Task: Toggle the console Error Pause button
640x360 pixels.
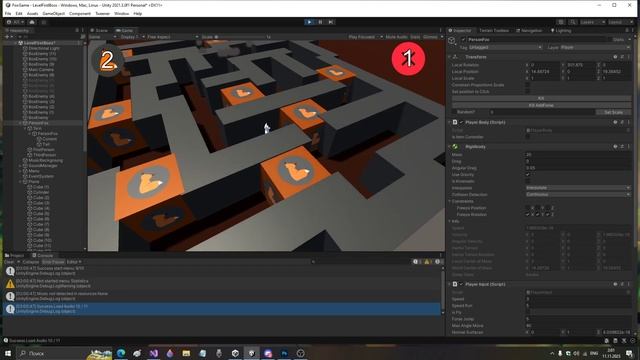Action: pyautogui.click(x=53, y=262)
